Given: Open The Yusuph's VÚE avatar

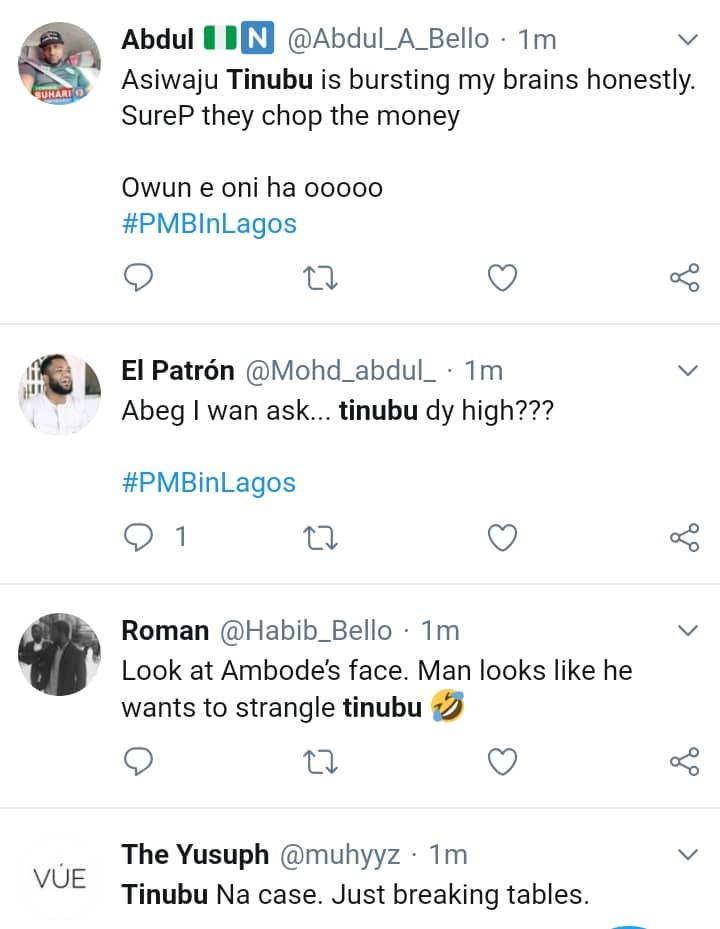Looking at the screenshot, I should pos(60,879).
